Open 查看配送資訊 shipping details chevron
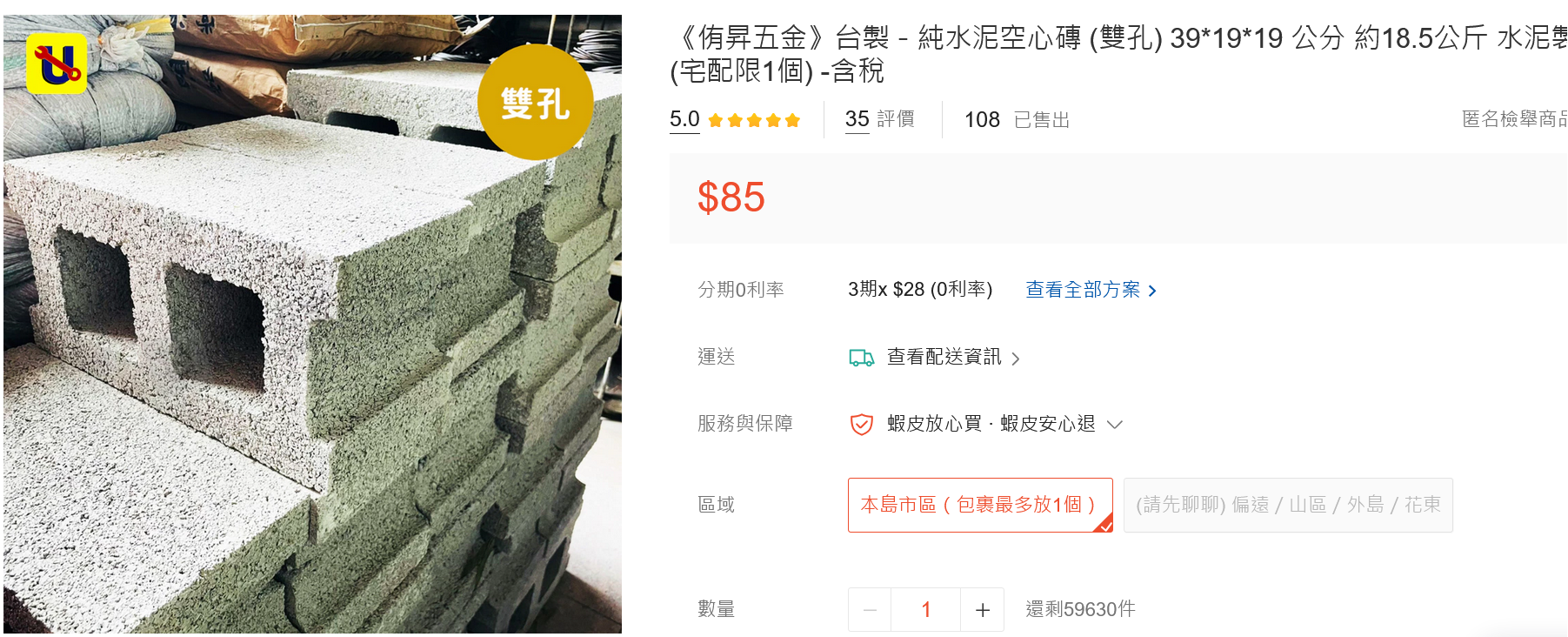The width and height of the screenshot is (1568, 637). [1015, 359]
